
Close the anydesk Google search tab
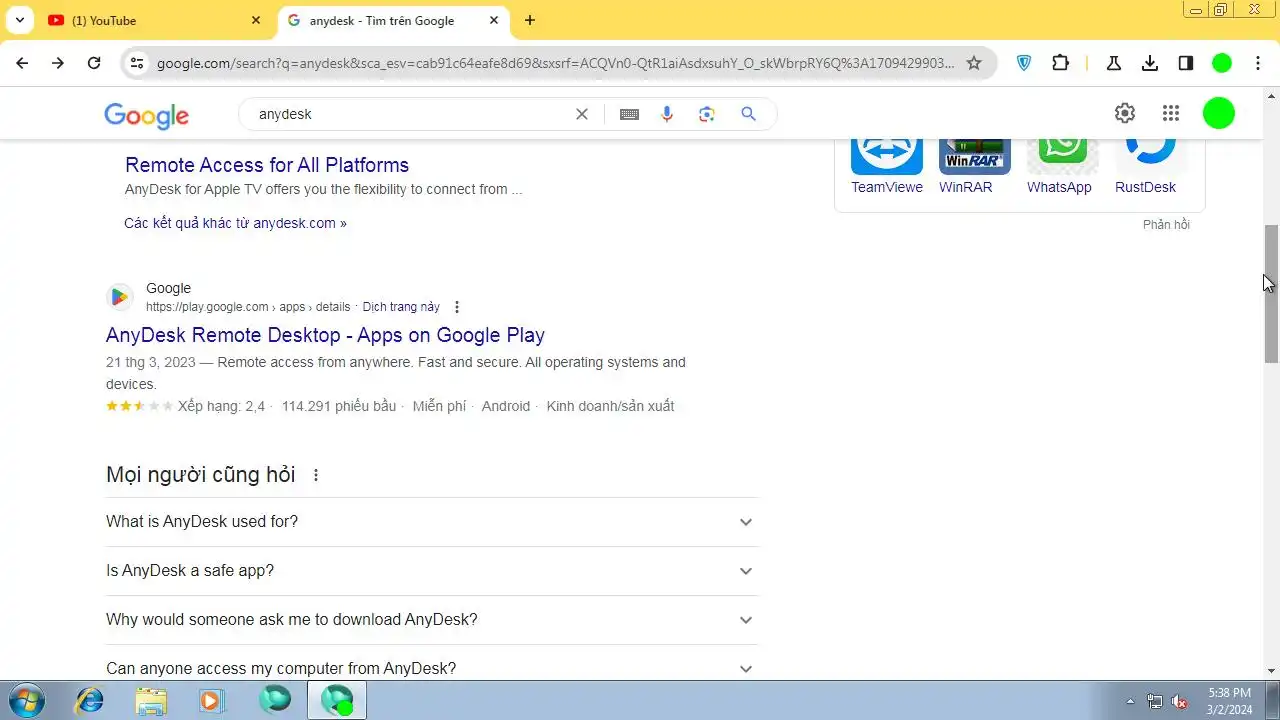click(494, 20)
